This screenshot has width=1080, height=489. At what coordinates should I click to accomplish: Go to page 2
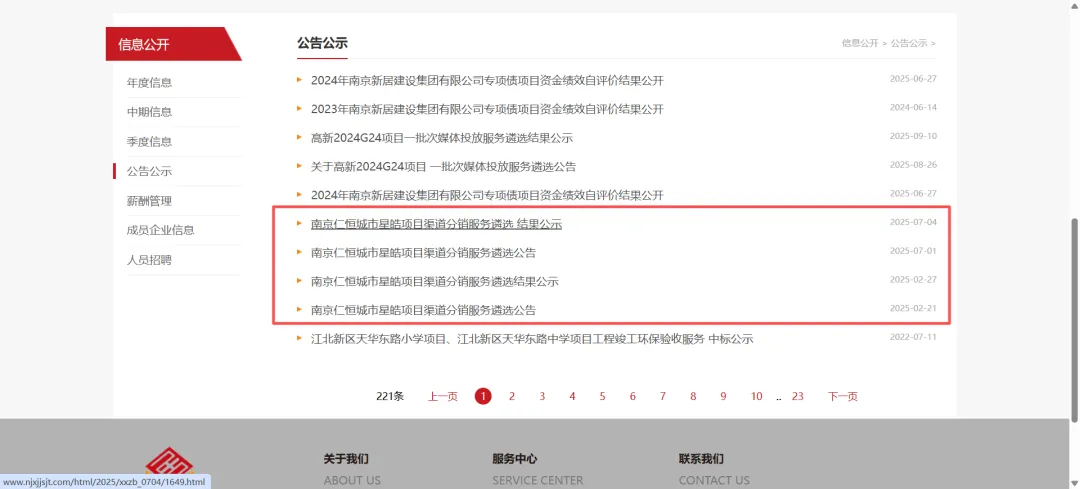(x=512, y=396)
